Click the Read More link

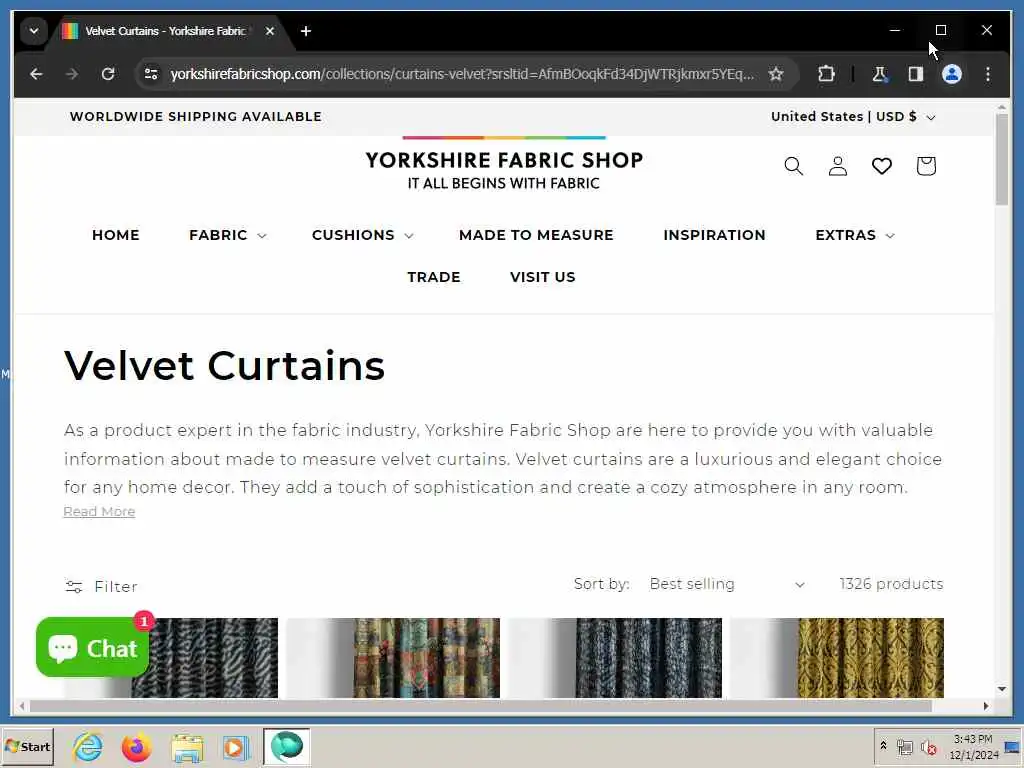[x=99, y=511]
